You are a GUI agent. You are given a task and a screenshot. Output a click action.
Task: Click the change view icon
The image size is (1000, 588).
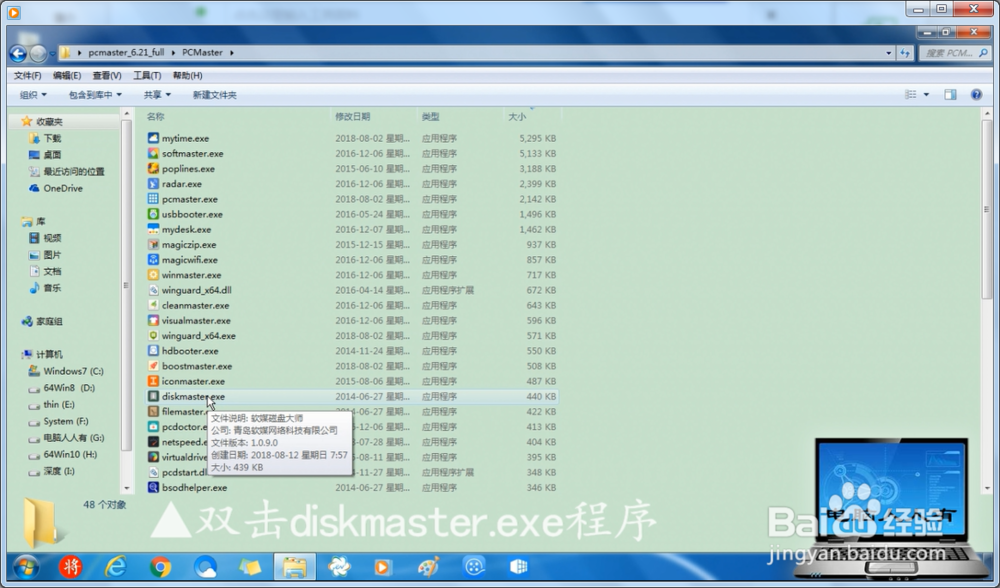point(911,94)
